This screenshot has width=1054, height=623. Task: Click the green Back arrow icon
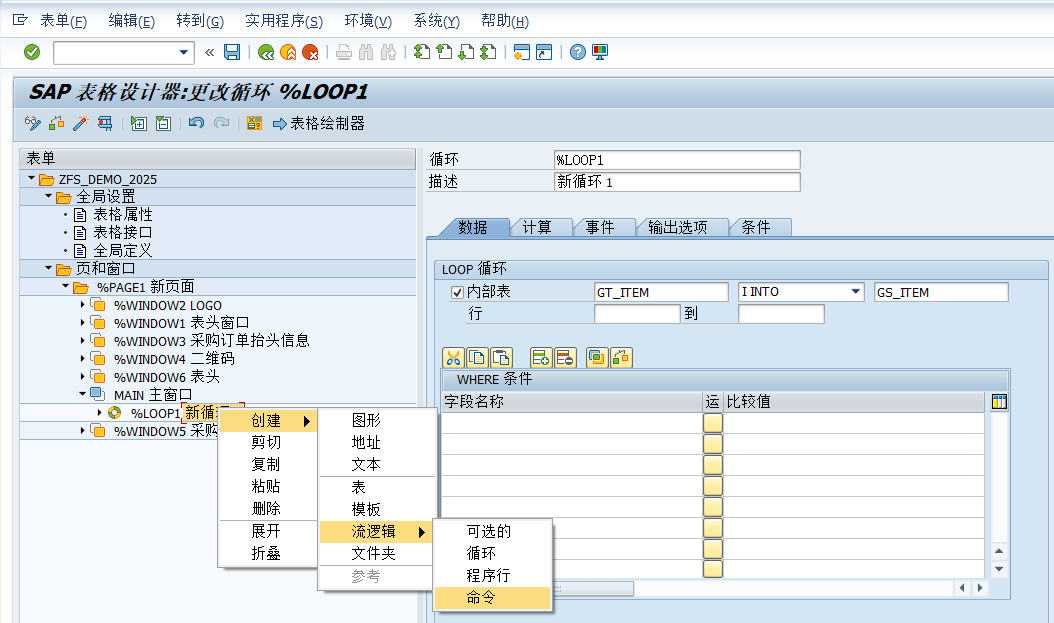tap(266, 52)
